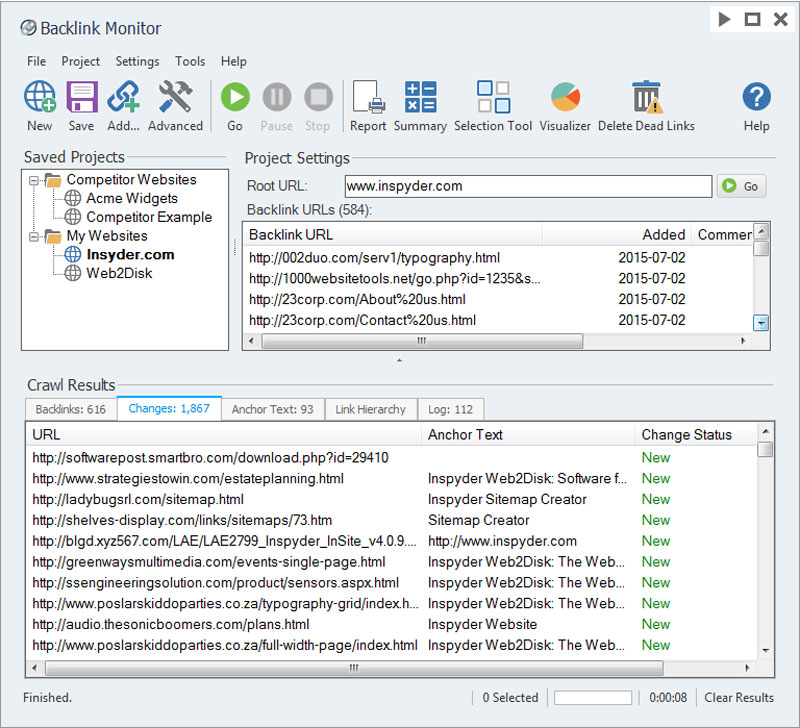Image resolution: width=800 pixels, height=728 pixels.
Task: Click the Backlink Monitor app logo icon
Action: tap(29, 28)
